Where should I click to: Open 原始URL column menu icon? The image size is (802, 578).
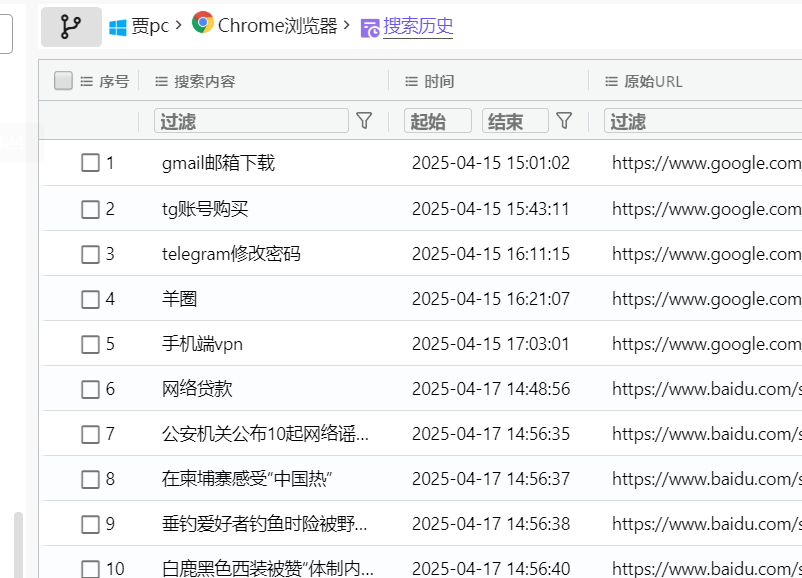pyautogui.click(x=611, y=81)
